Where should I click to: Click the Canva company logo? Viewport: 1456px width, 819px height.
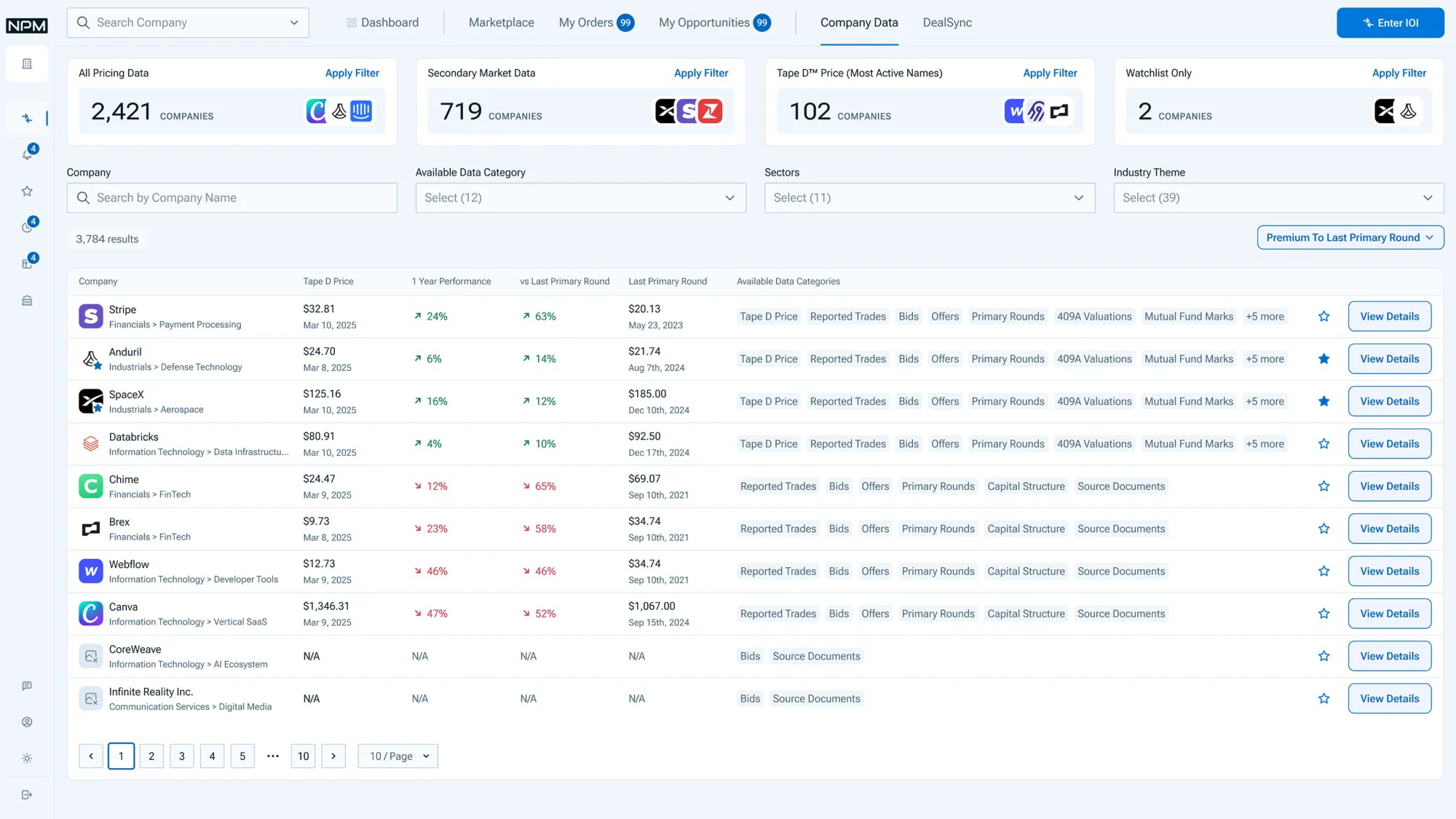pos(90,614)
